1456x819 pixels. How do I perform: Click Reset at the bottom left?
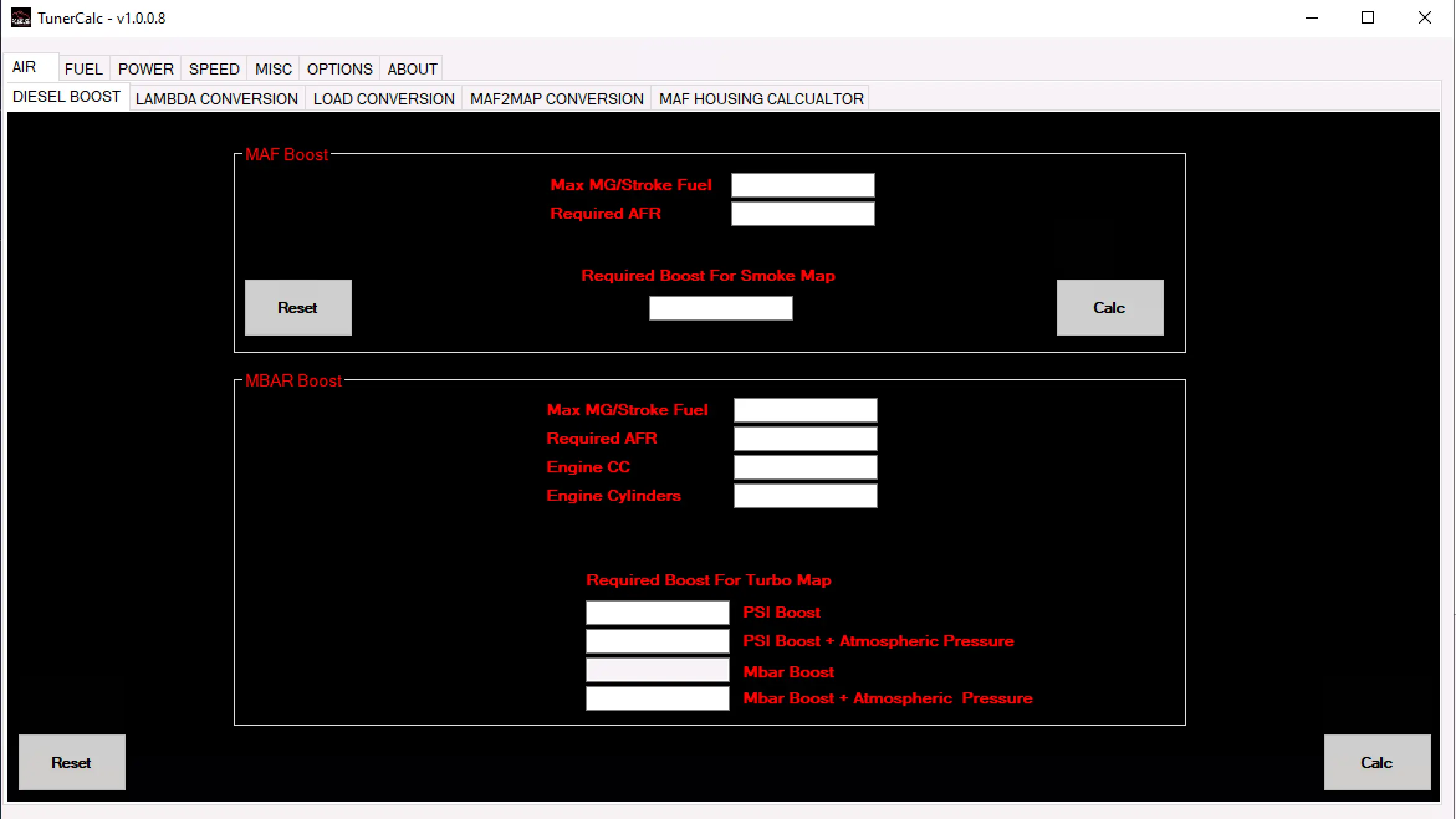click(x=71, y=762)
